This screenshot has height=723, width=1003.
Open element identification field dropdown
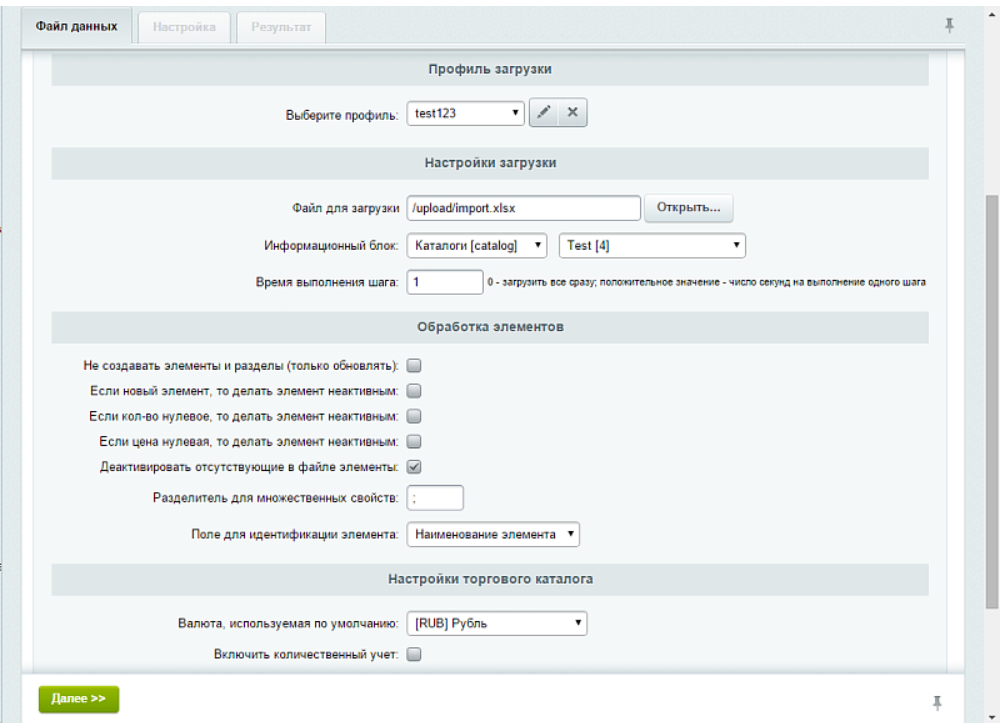[493, 535]
